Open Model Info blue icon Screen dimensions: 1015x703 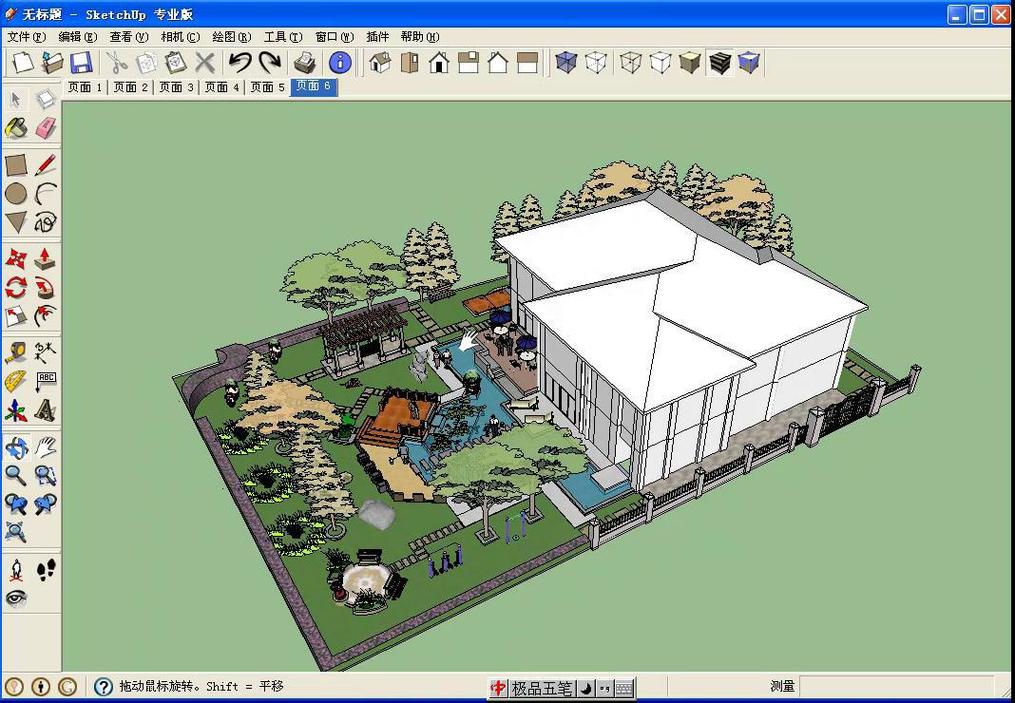click(x=340, y=63)
